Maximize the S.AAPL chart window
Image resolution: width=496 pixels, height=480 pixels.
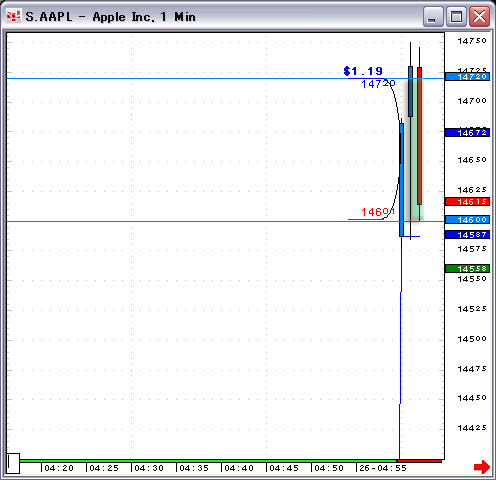[x=456, y=16]
